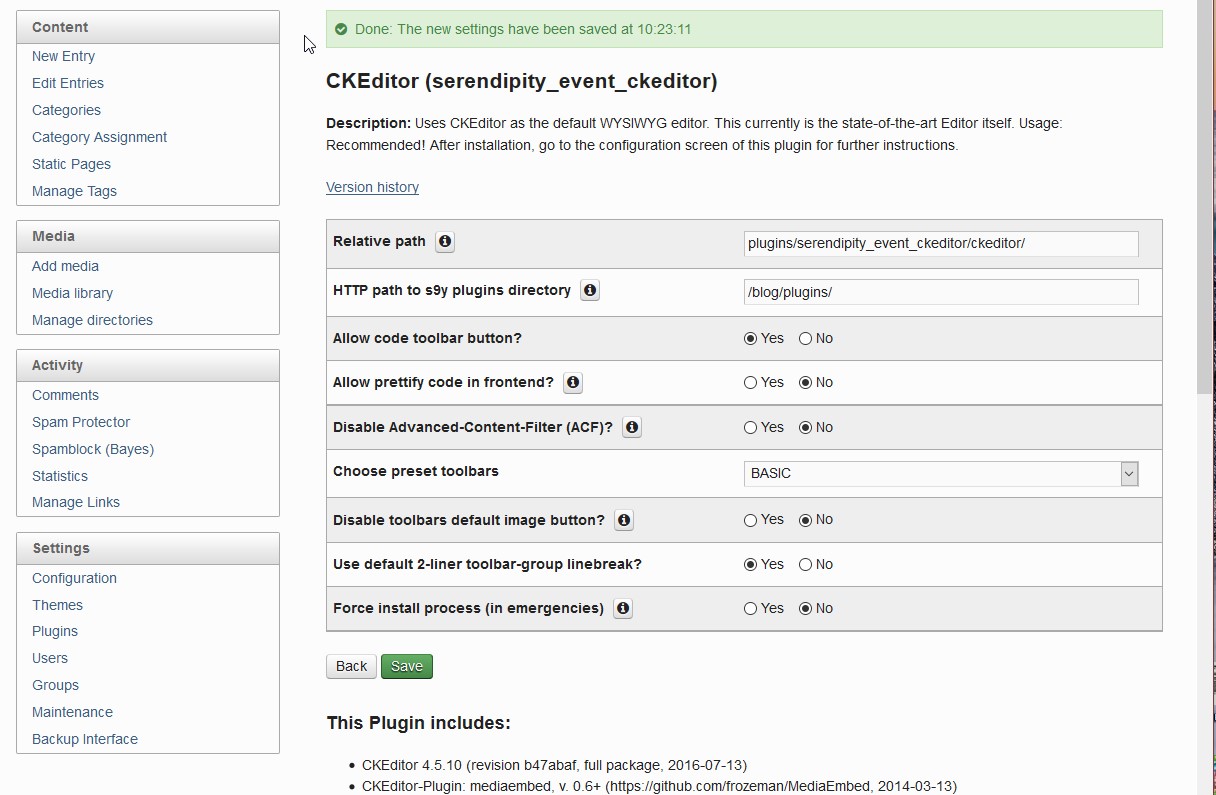Select Yes for Force install process

pyautogui.click(x=748, y=608)
